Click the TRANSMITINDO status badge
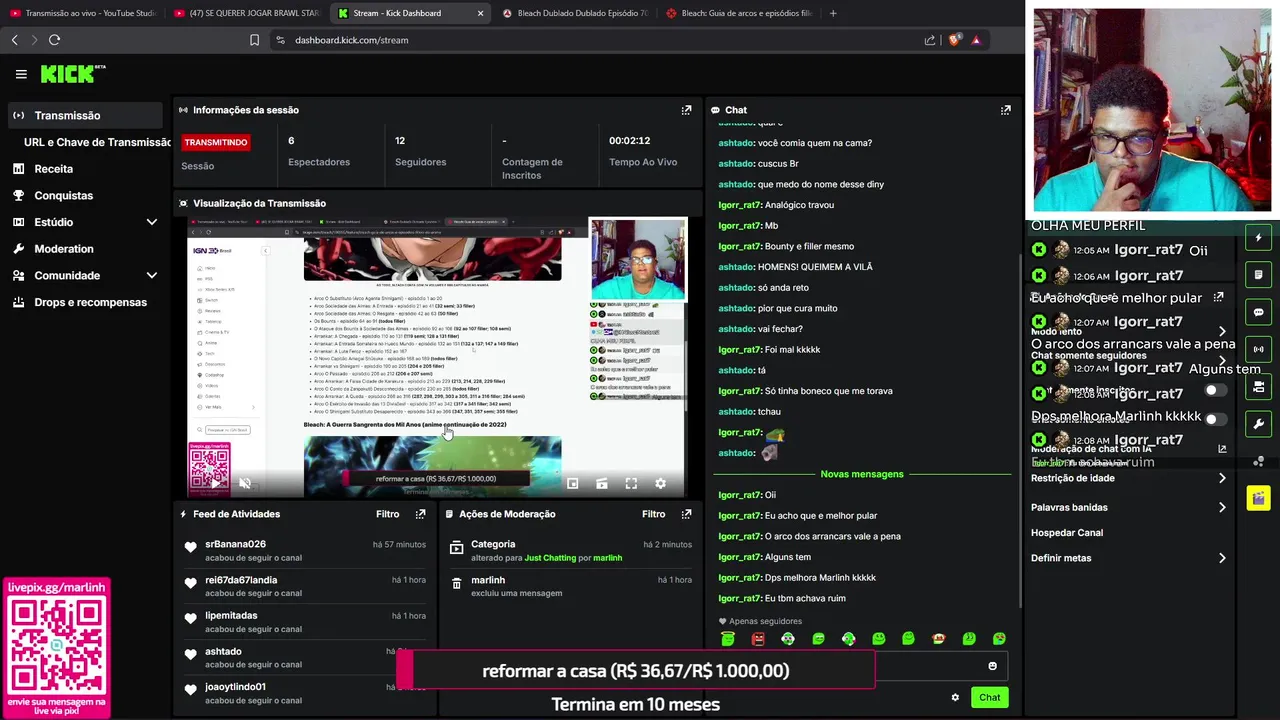 click(x=215, y=142)
